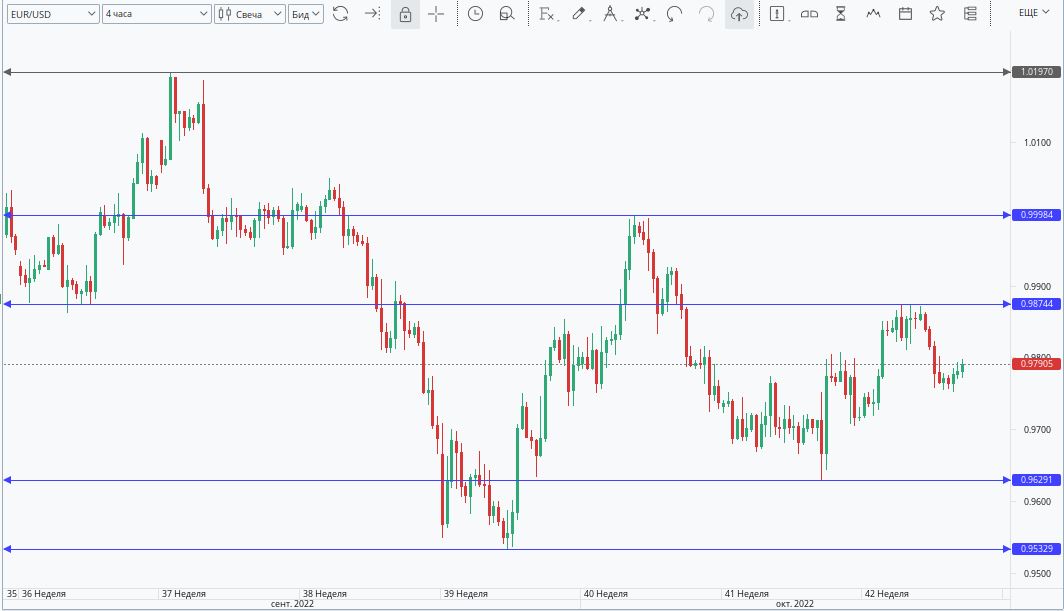1064x611 pixels.
Task: Click the 41 Неделя time axis label
Action: [x=746, y=594]
